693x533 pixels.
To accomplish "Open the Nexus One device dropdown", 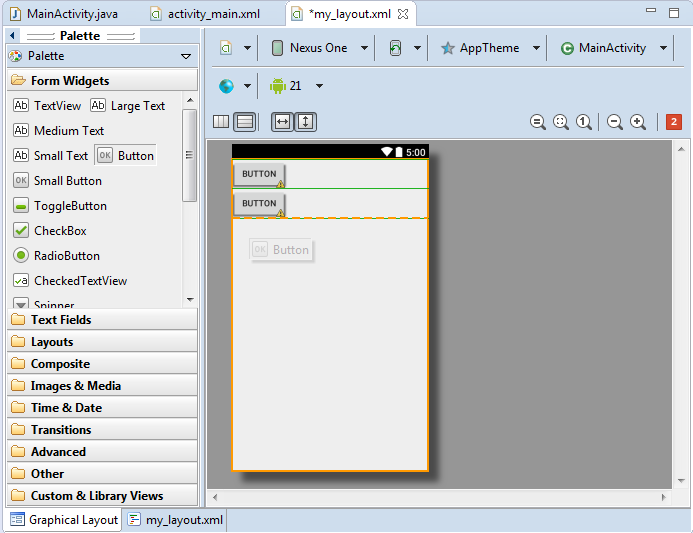I will (x=320, y=48).
